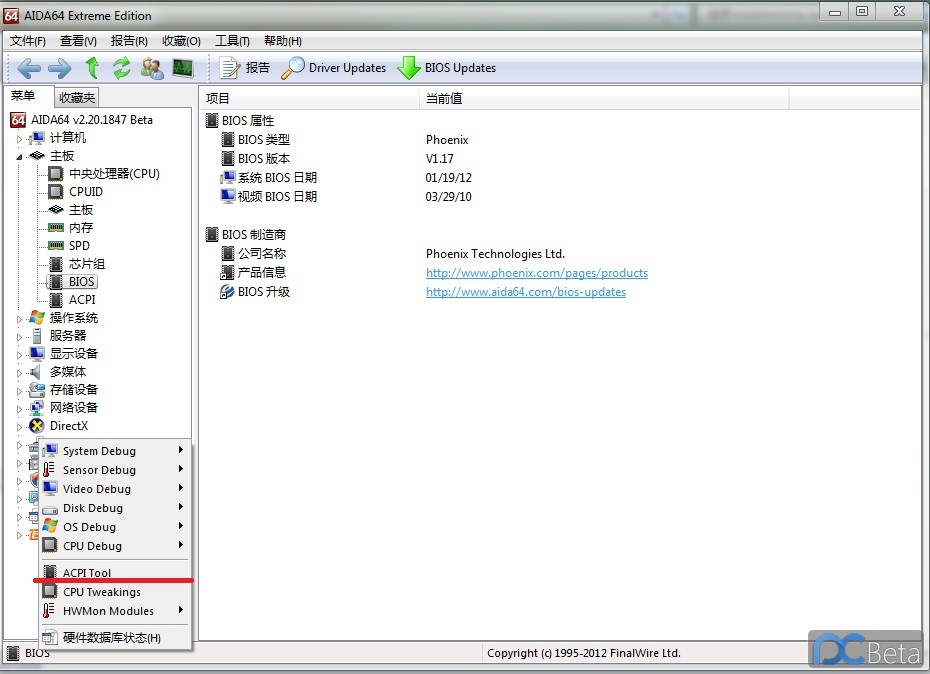This screenshot has width=930, height=674.
Task: Open the 报告 report wizard
Action: click(244, 68)
